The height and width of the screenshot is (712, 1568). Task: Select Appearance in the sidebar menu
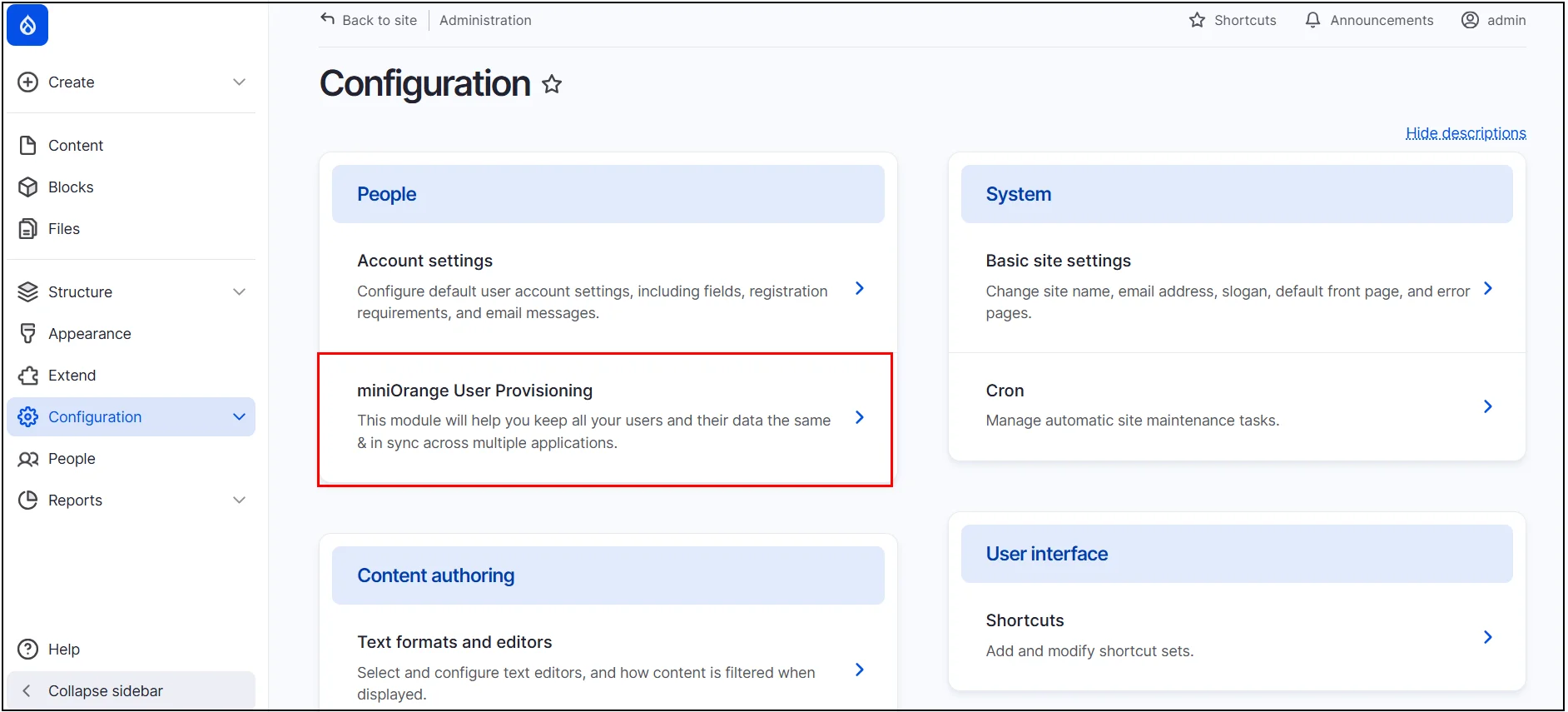coord(89,334)
